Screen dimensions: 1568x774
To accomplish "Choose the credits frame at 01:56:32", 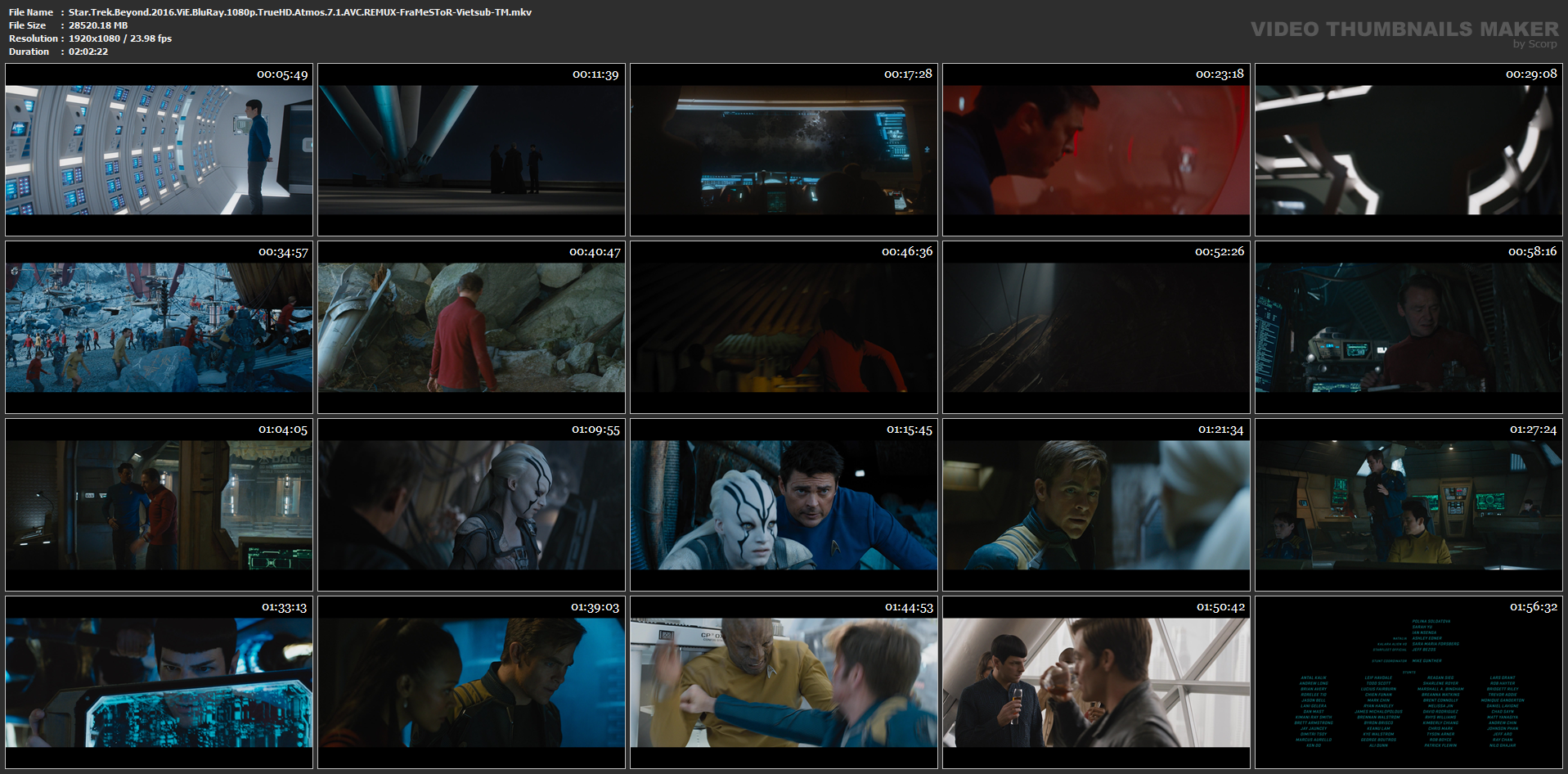I will click(x=1409, y=682).
